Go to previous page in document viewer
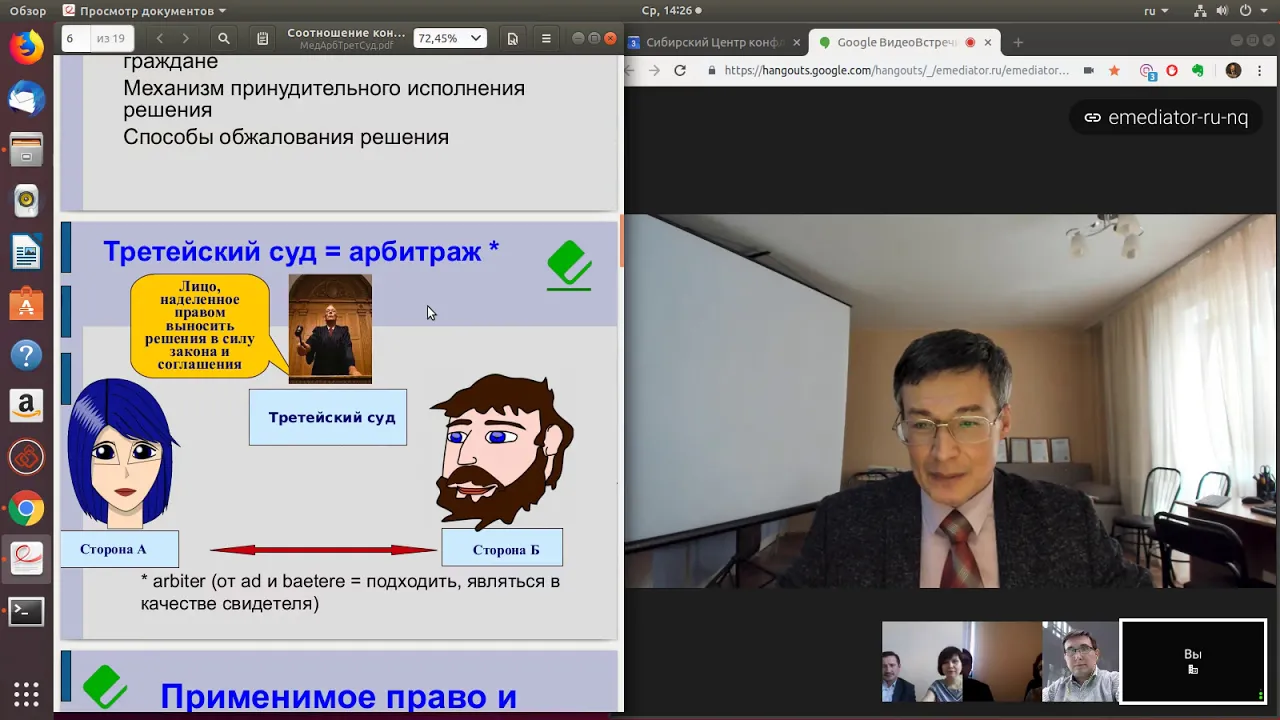 pyautogui.click(x=159, y=38)
